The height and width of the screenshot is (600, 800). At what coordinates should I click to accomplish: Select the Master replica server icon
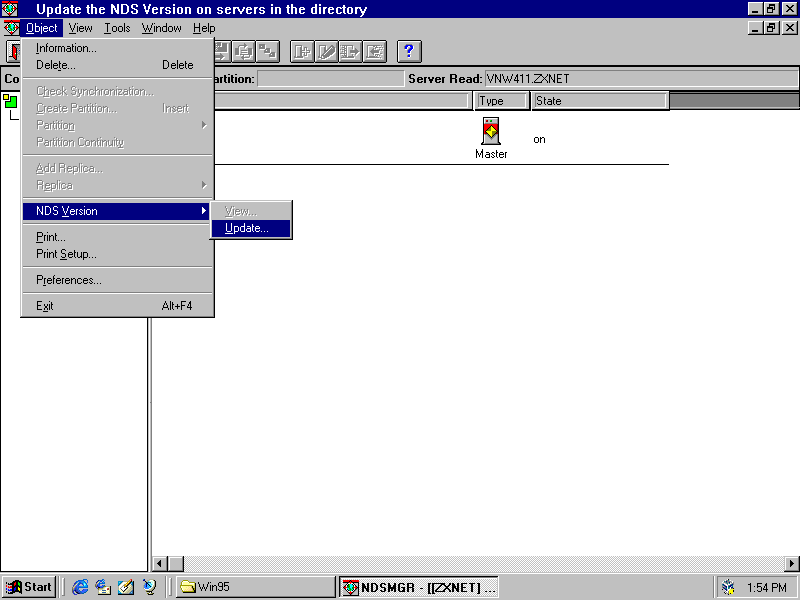click(491, 131)
